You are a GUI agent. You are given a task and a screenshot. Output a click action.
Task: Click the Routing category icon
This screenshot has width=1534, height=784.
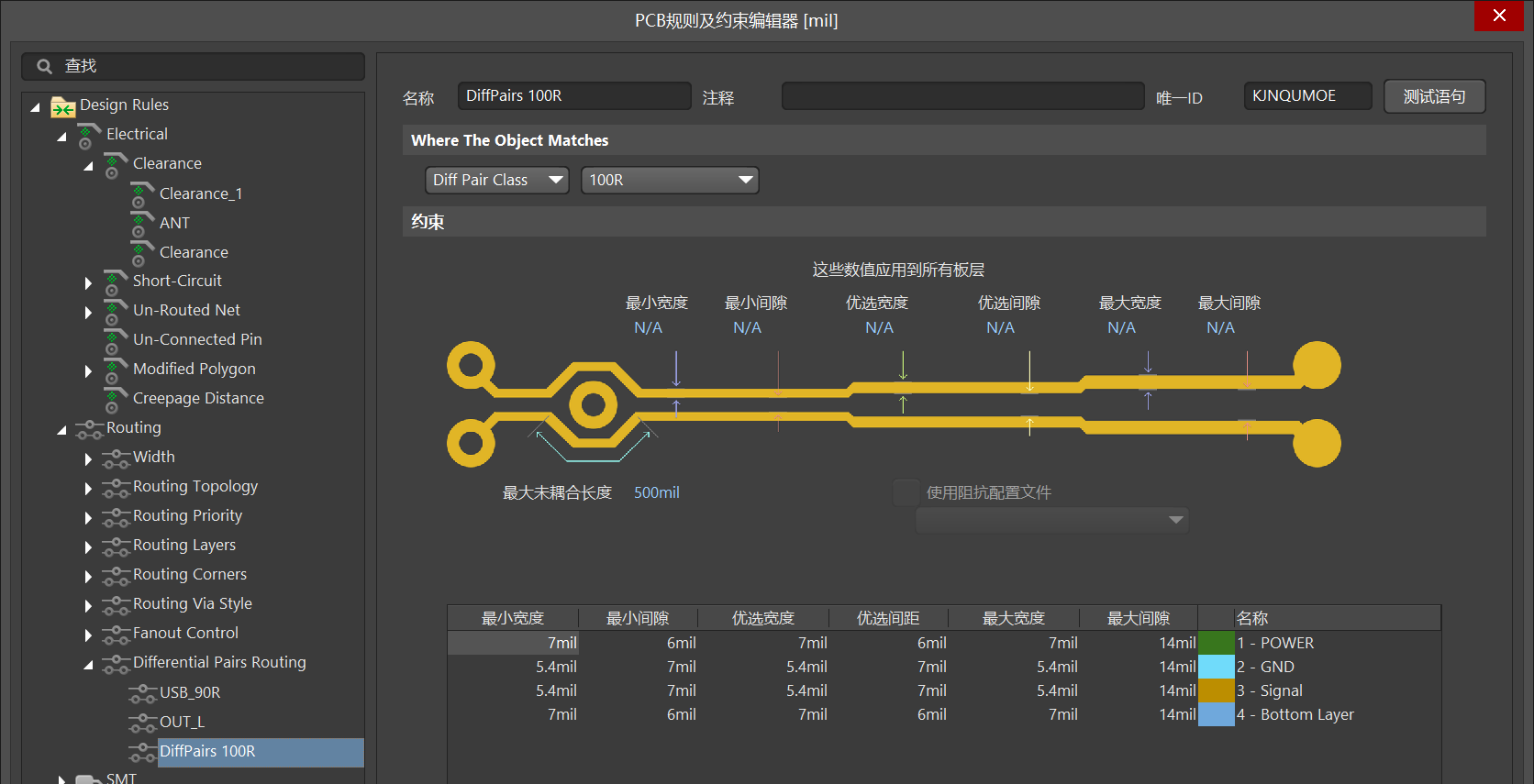coord(89,428)
